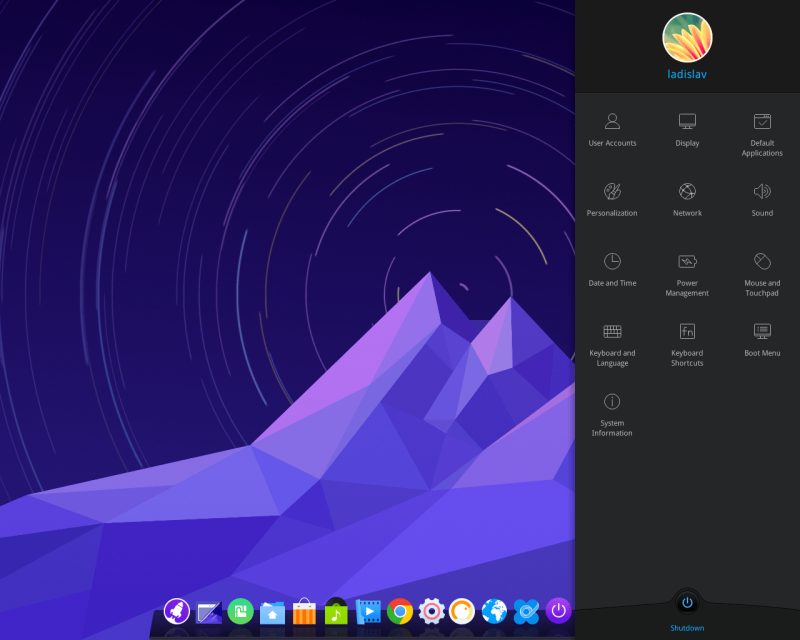Launch the rocket Launcher icon on the dock
The image size is (800, 640).
coord(175,612)
